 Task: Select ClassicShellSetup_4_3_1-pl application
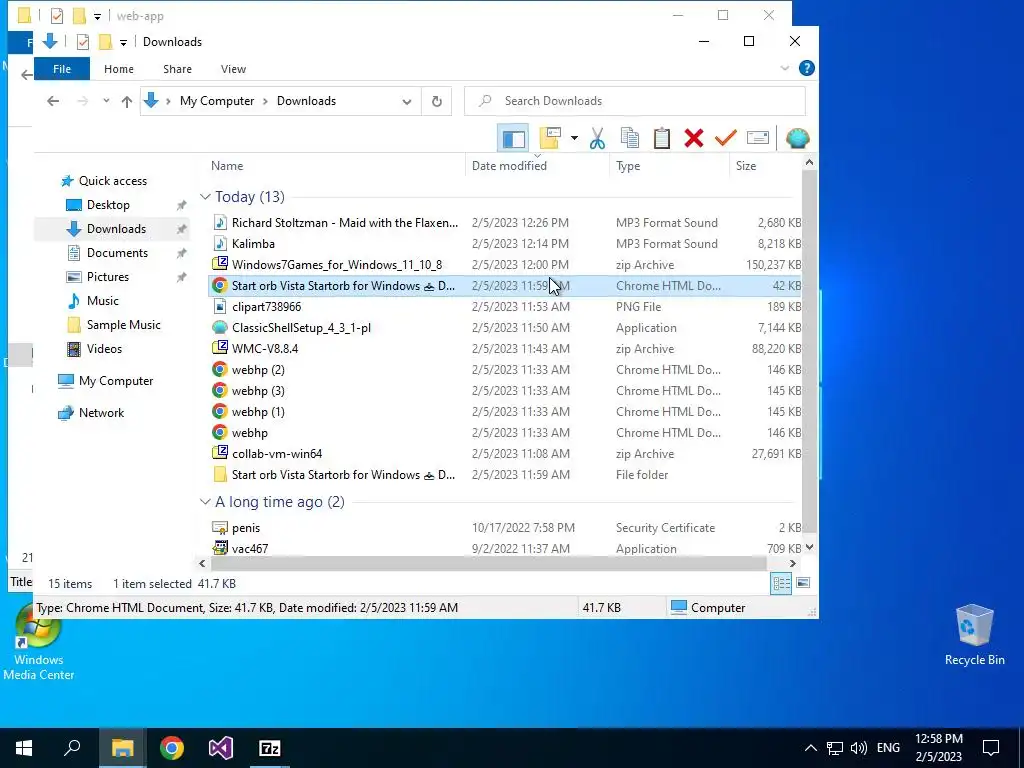pos(505,328)
